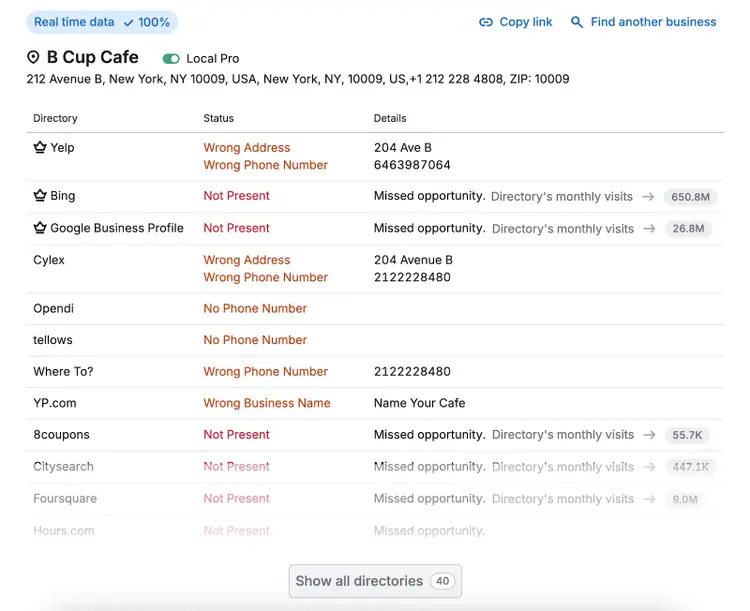Select the Foursquare directory name

click(65, 499)
